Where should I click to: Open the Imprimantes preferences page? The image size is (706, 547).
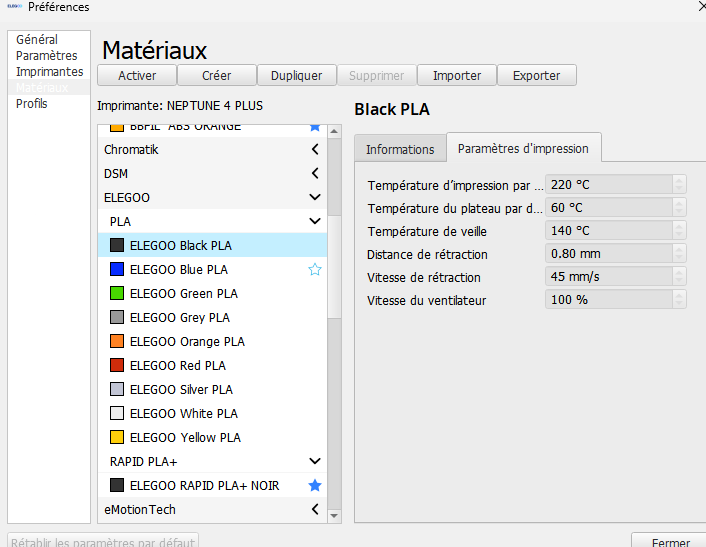[50, 72]
